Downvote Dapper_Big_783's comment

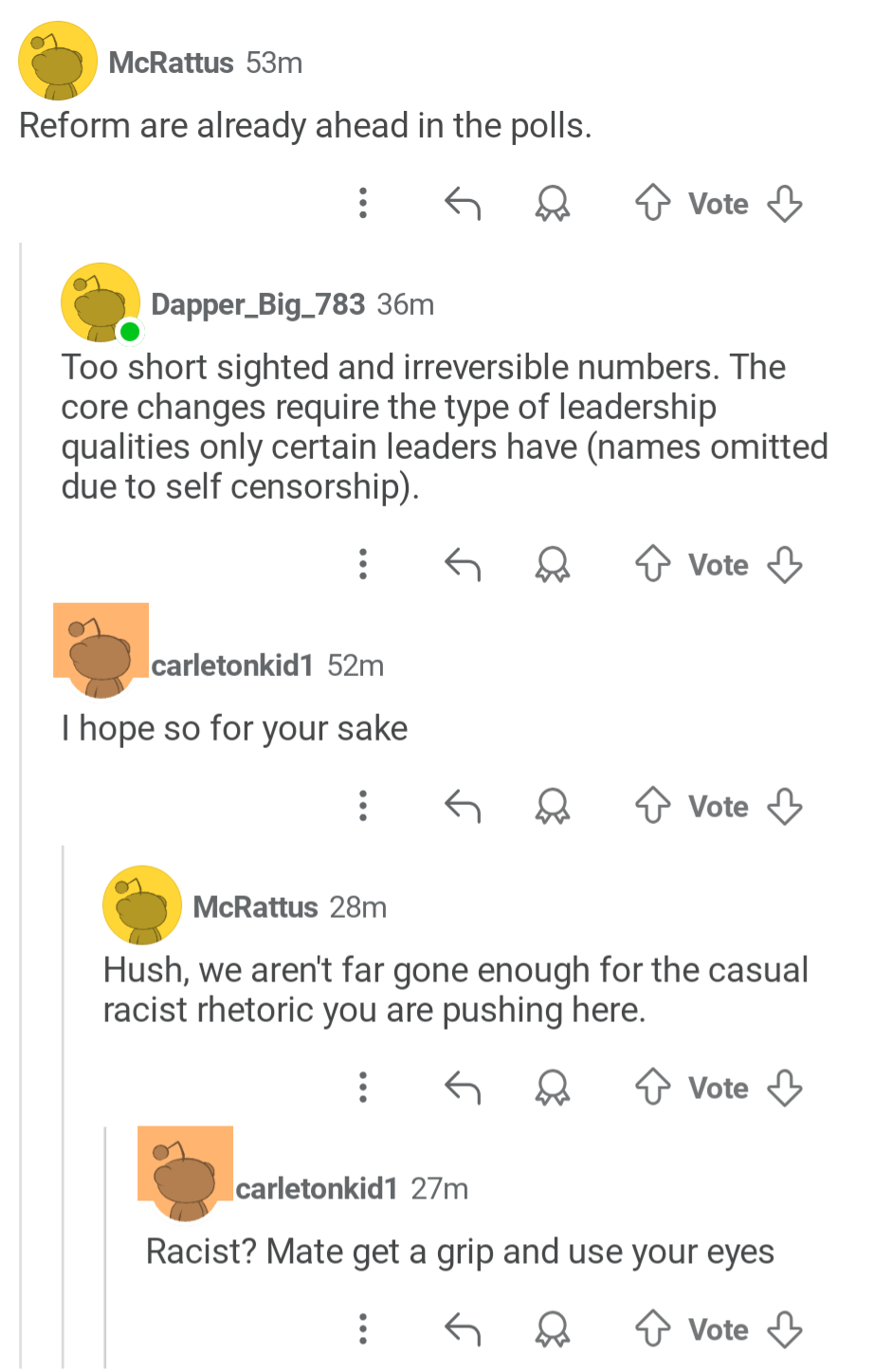tap(784, 564)
